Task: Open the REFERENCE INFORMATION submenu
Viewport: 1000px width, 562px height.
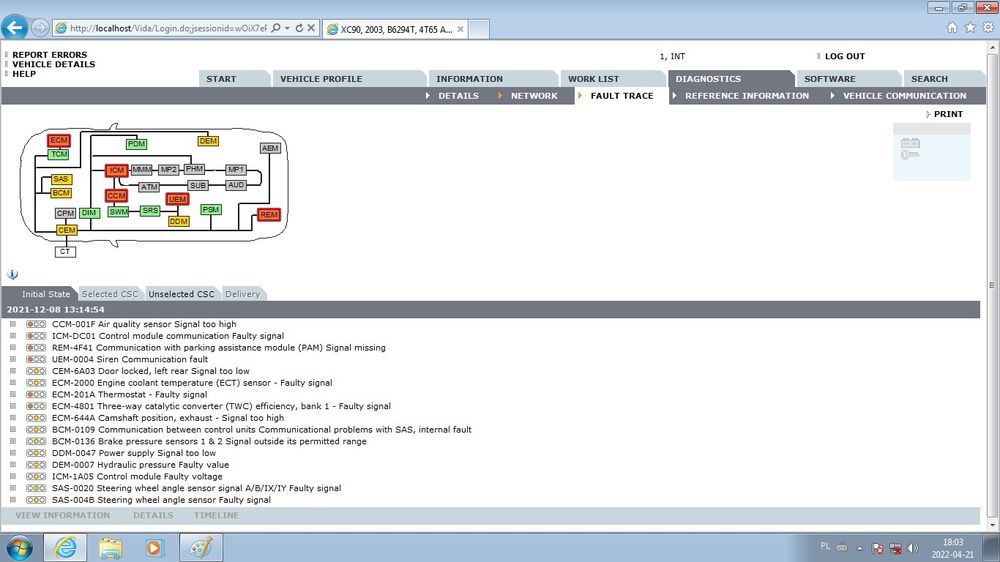Action: [x=747, y=96]
